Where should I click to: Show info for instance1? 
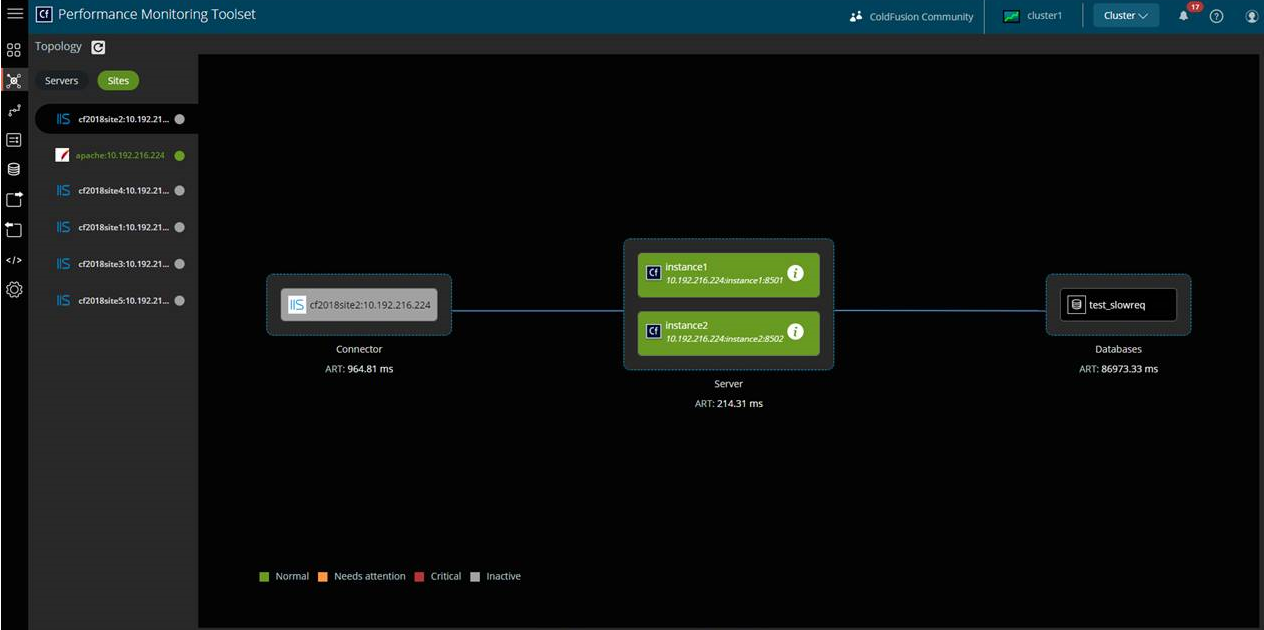point(796,273)
